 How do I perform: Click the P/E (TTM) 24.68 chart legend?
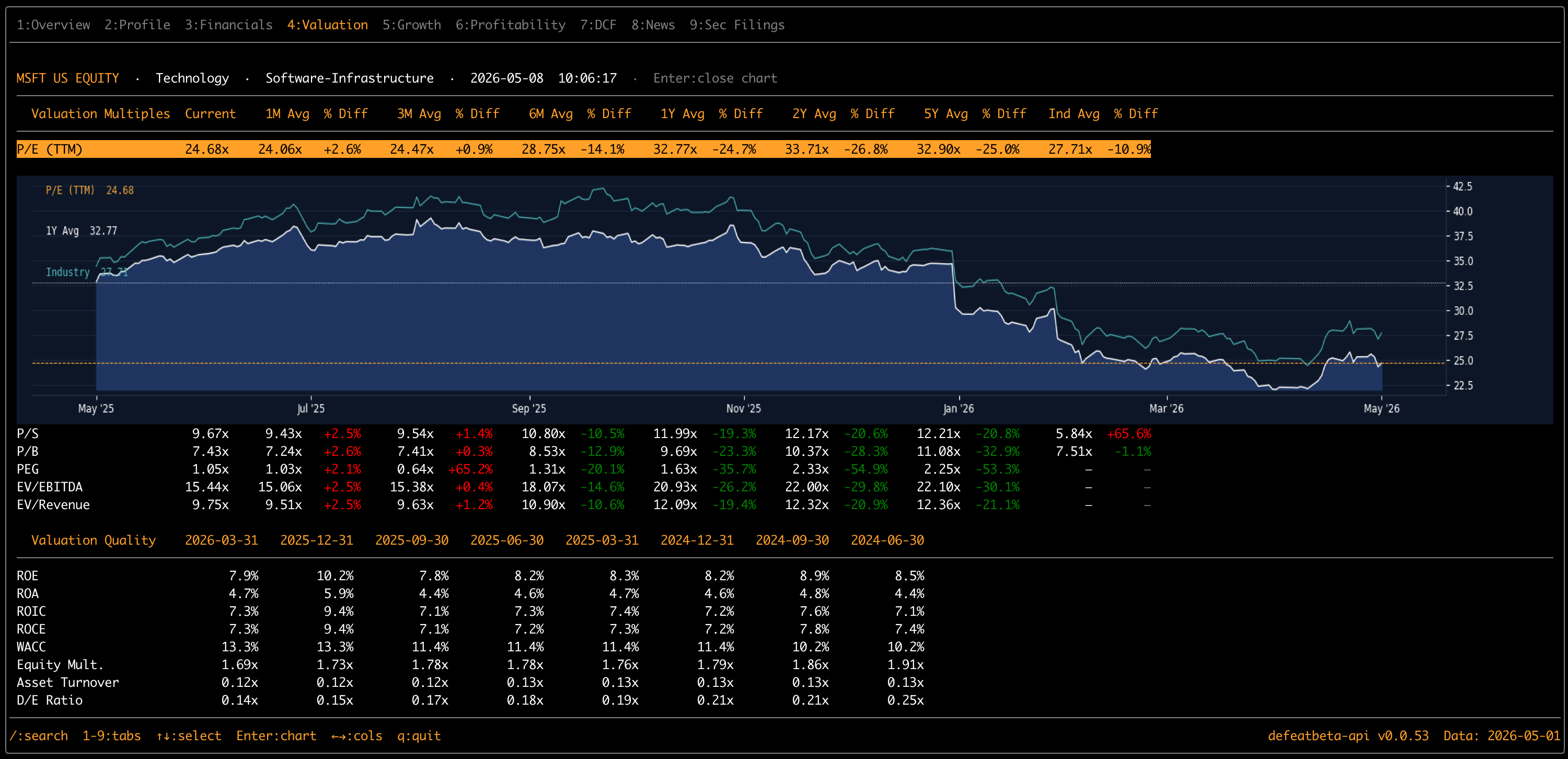tap(89, 190)
